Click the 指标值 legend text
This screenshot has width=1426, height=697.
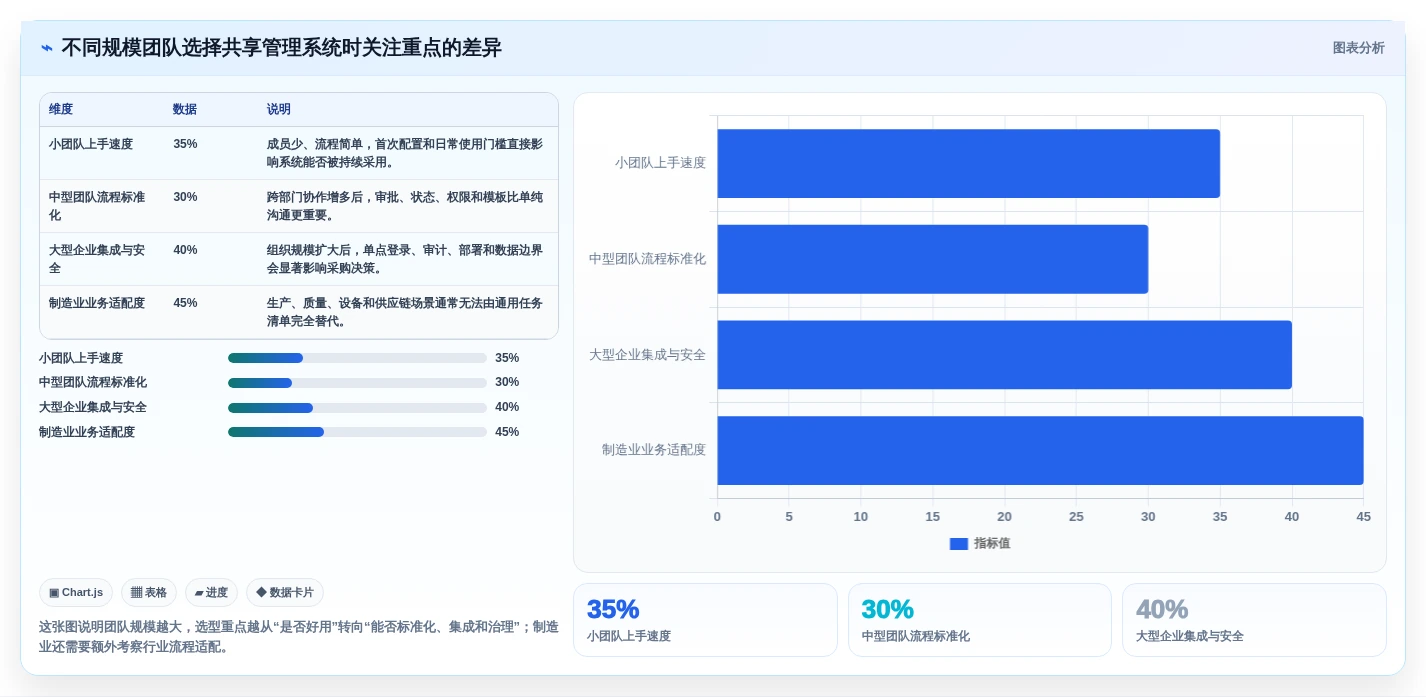pos(992,543)
